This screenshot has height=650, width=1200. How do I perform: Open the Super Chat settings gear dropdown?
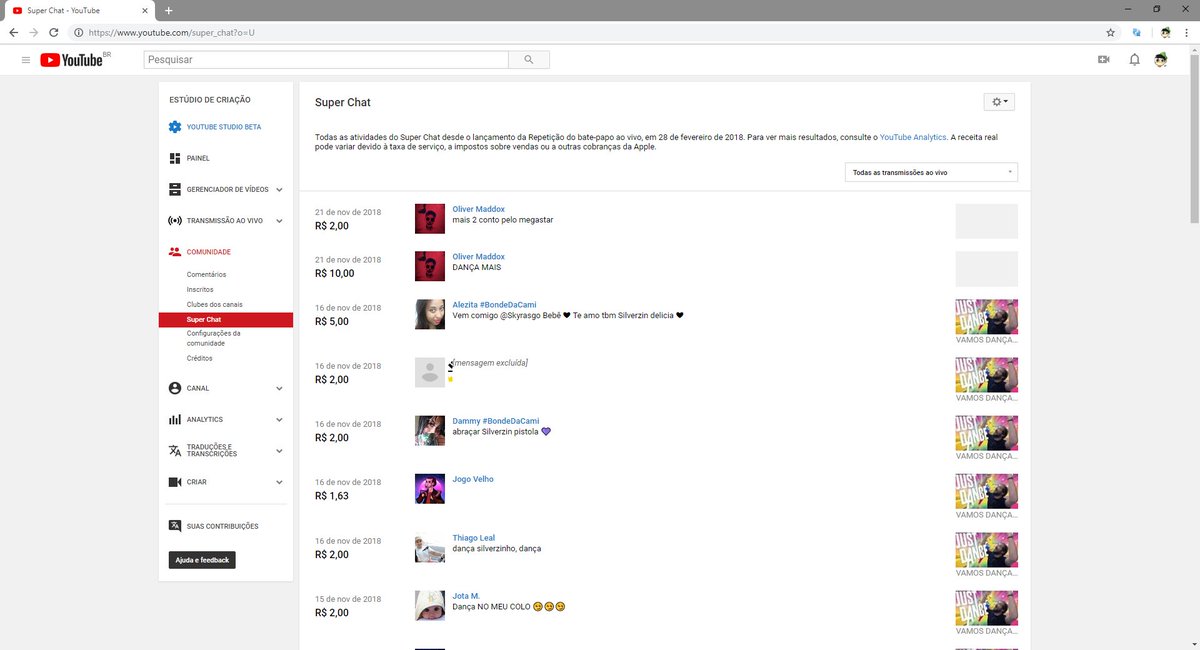[1000, 101]
